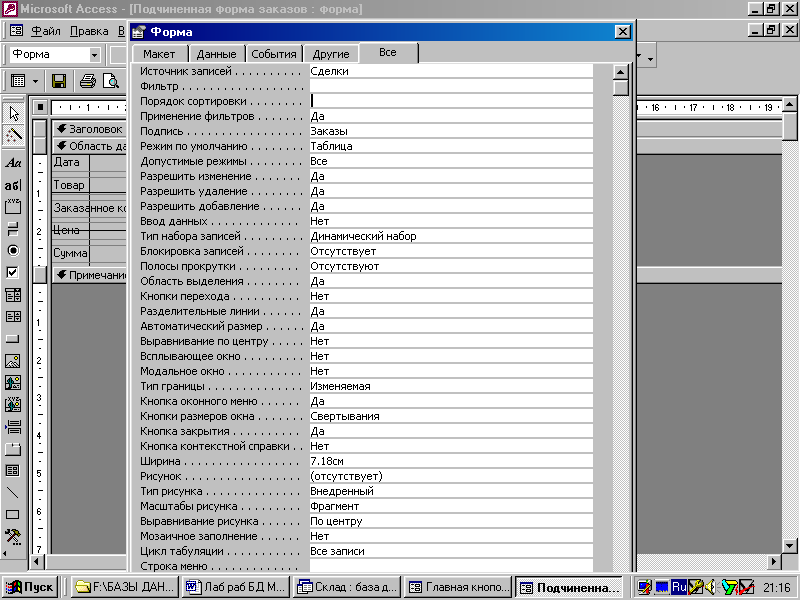Screen dimensions: 800x600
Task: Switch to the Макет tab
Action: tap(159, 54)
